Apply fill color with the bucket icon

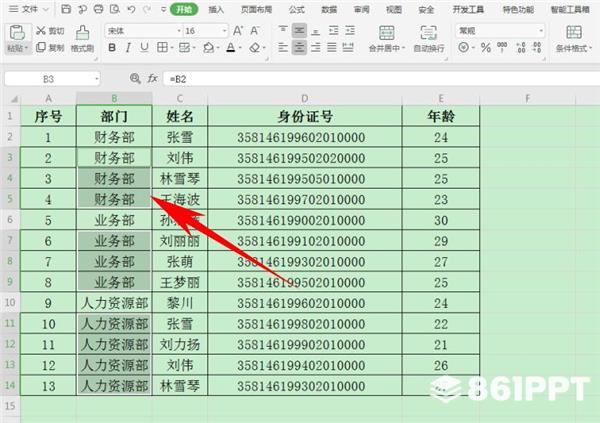click(x=209, y=47)
